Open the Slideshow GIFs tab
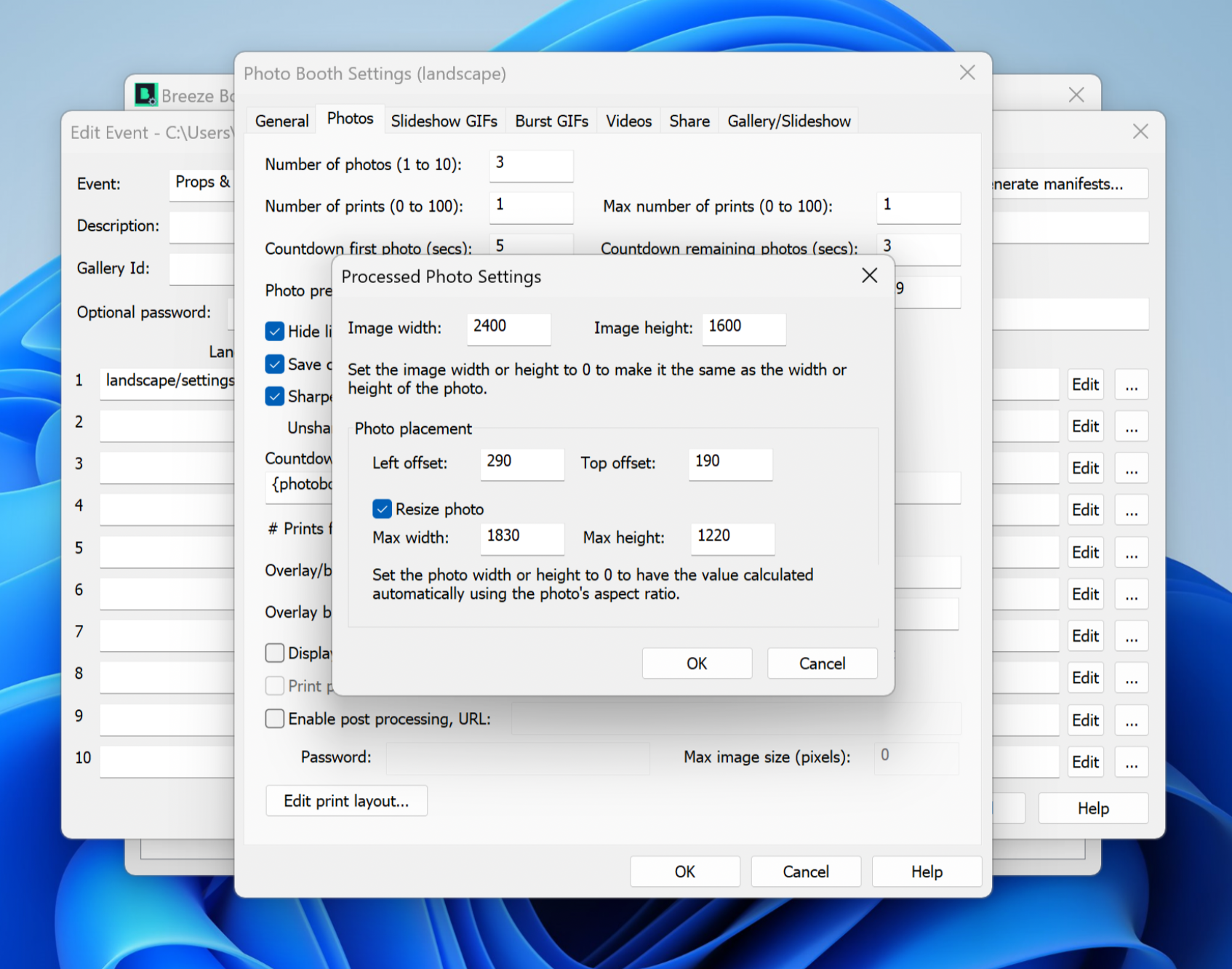This screenshot has height=969, width=1232. coord(444,121)
